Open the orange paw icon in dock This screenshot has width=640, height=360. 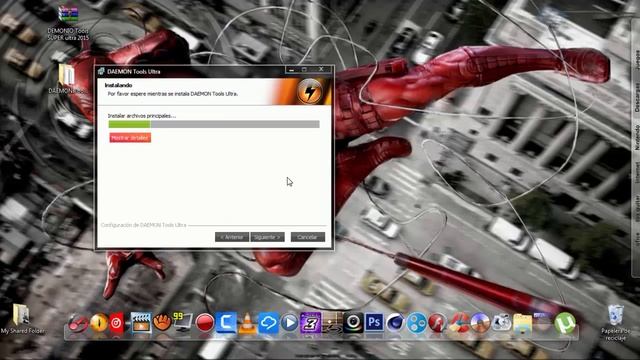point(162,322)
